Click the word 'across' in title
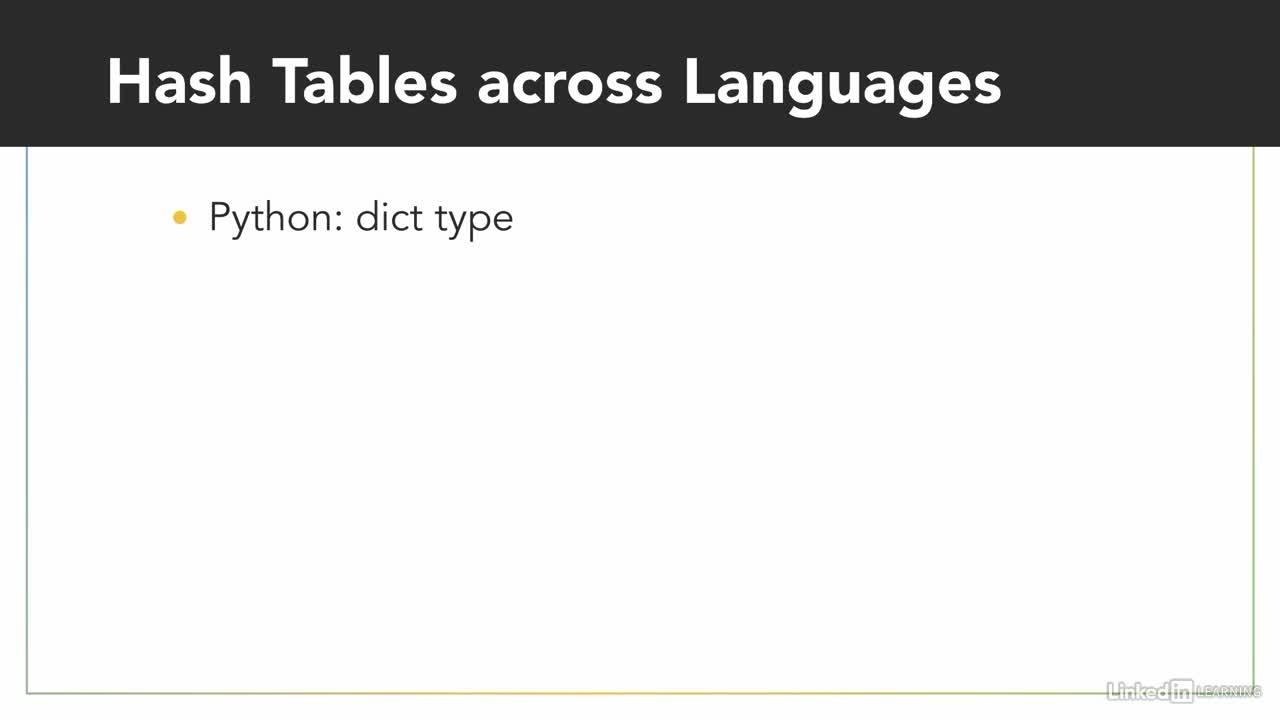Screen dimensions: 1280x720 (x=569, y=81)
